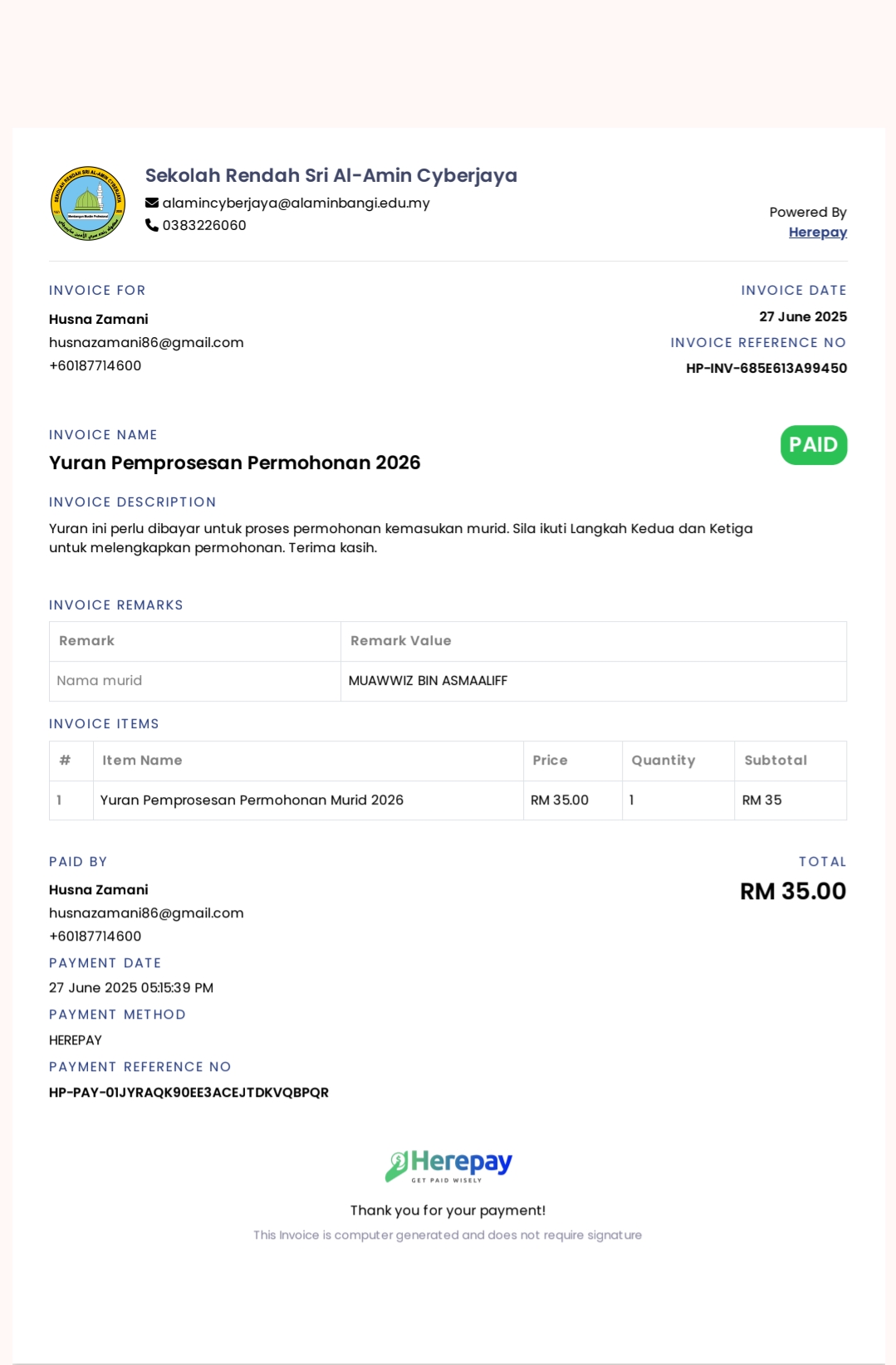Click the school phone number 0383226060
Image resolution: width=896 pixels, height=1365 pixels.
click(204, 225)
